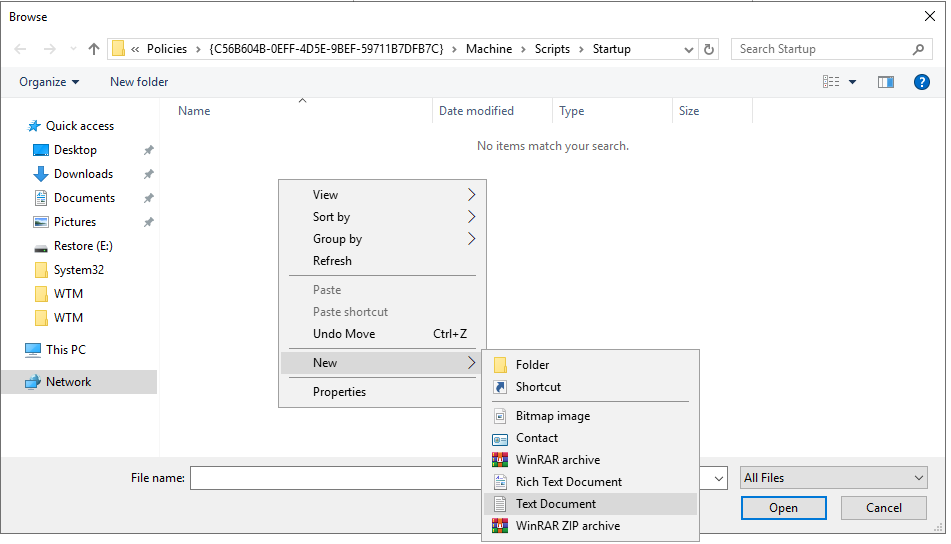
Task: Sort by Date modified column
Action: point(476,110)
